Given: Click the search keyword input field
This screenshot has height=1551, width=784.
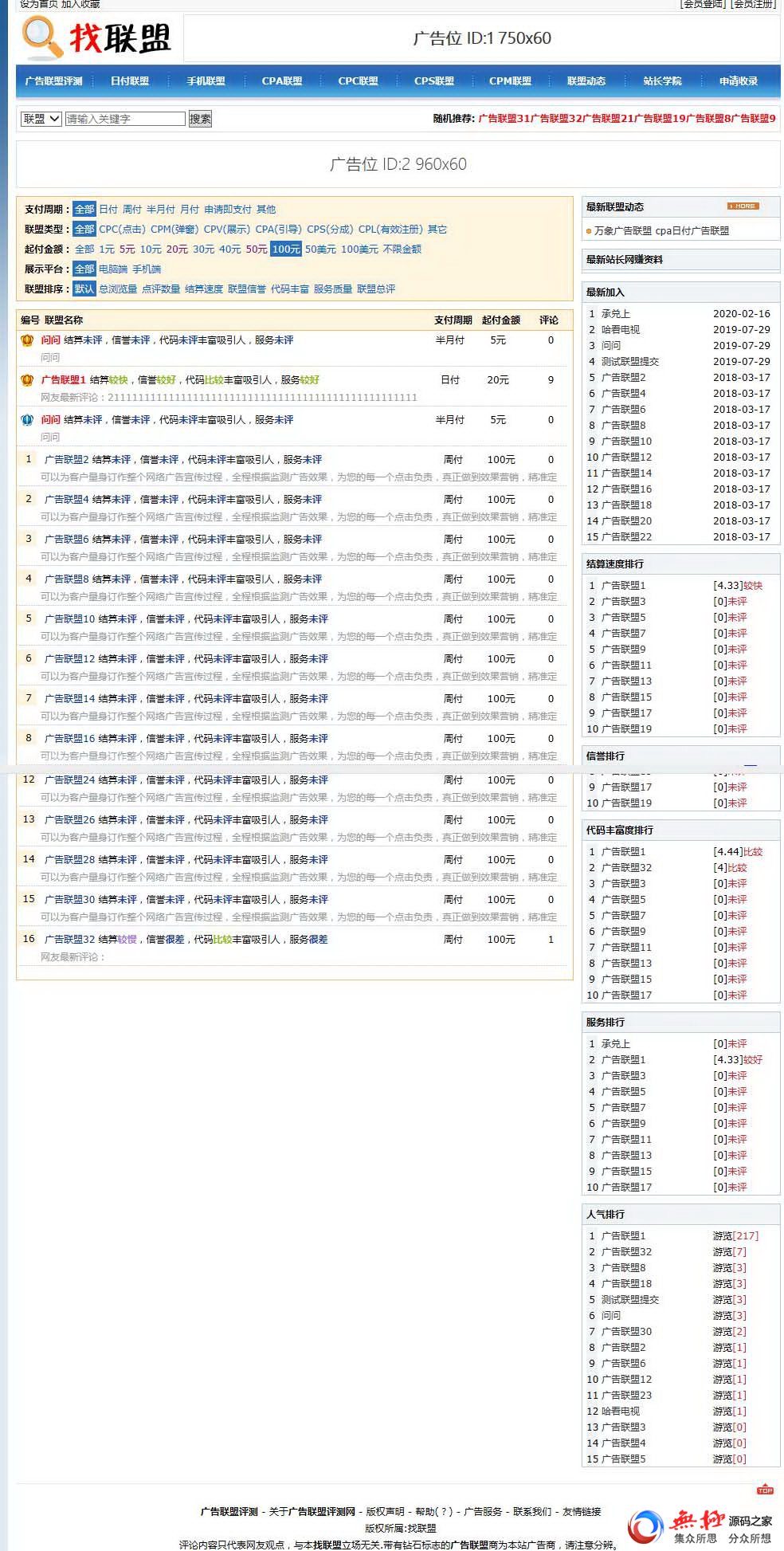Looking at the screenshot, I should pyautogui.click(x=125, y=119).
